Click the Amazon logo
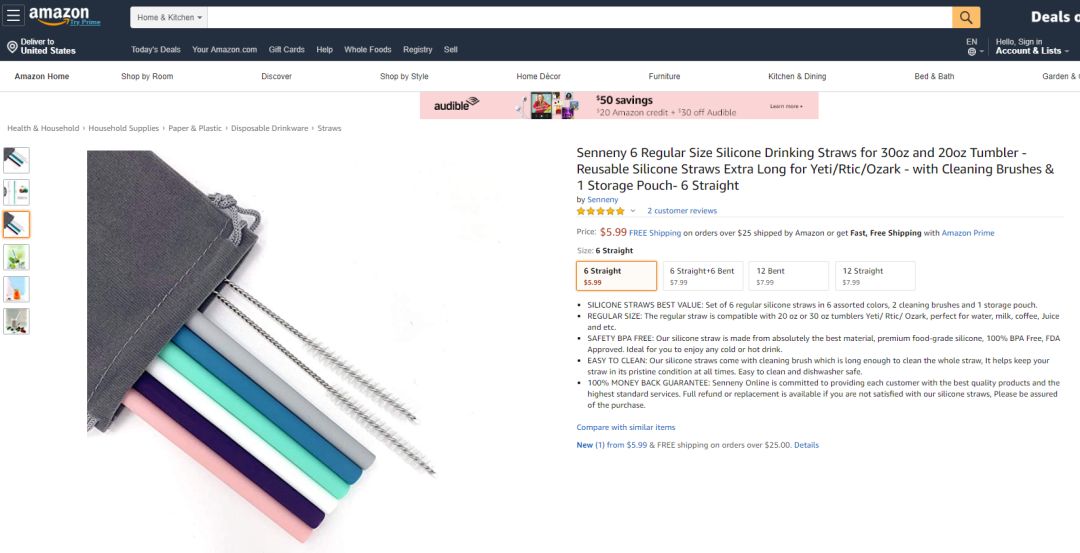This screenshot has height=553, width=1080. pos(59,16)
